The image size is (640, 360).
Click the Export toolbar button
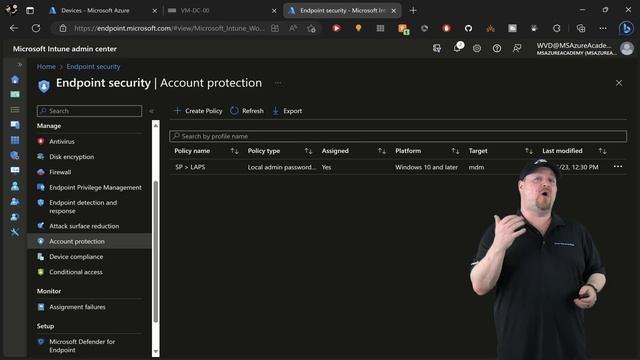[x=287, y=111]
